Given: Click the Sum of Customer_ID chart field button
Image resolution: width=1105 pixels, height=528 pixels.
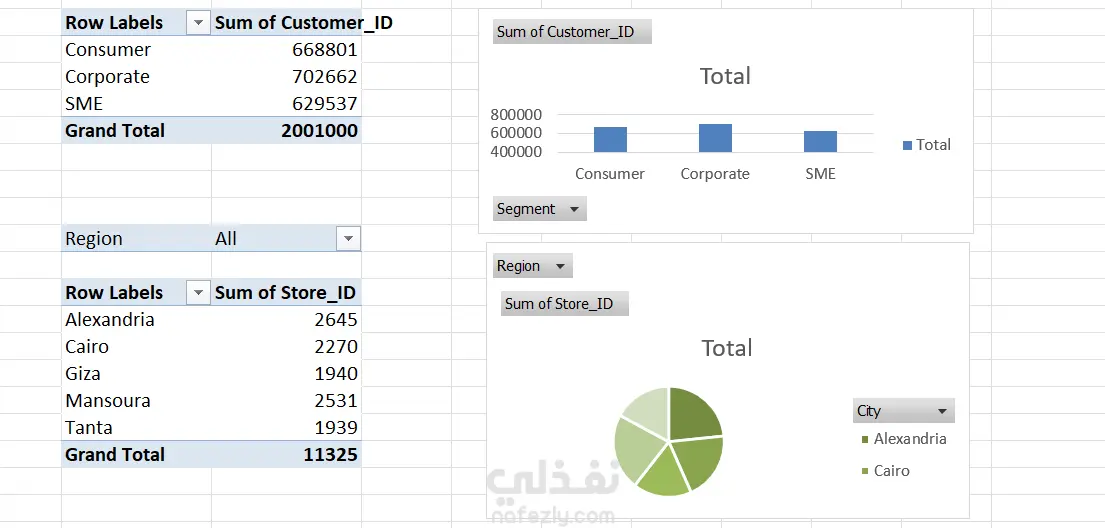Looking at the screenshot, I should pos(572,32).
